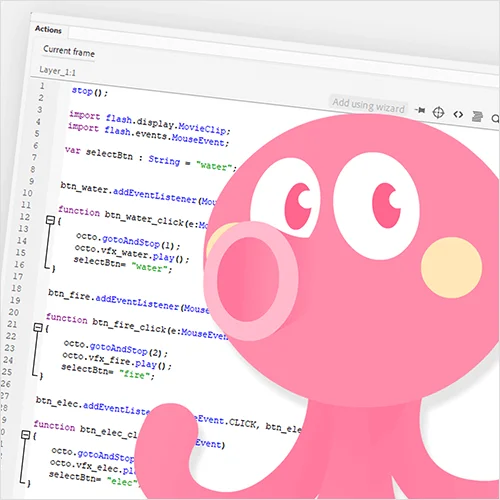Click the import flash.display.MovieClip line

pyautogui.click(x=150, y=123)
